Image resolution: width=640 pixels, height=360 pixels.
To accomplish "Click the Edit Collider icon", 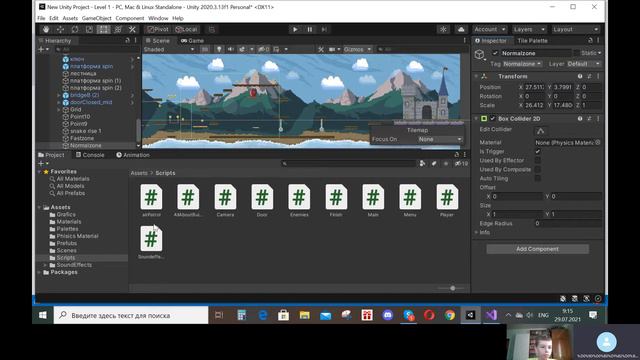I will tap(540, 131).
